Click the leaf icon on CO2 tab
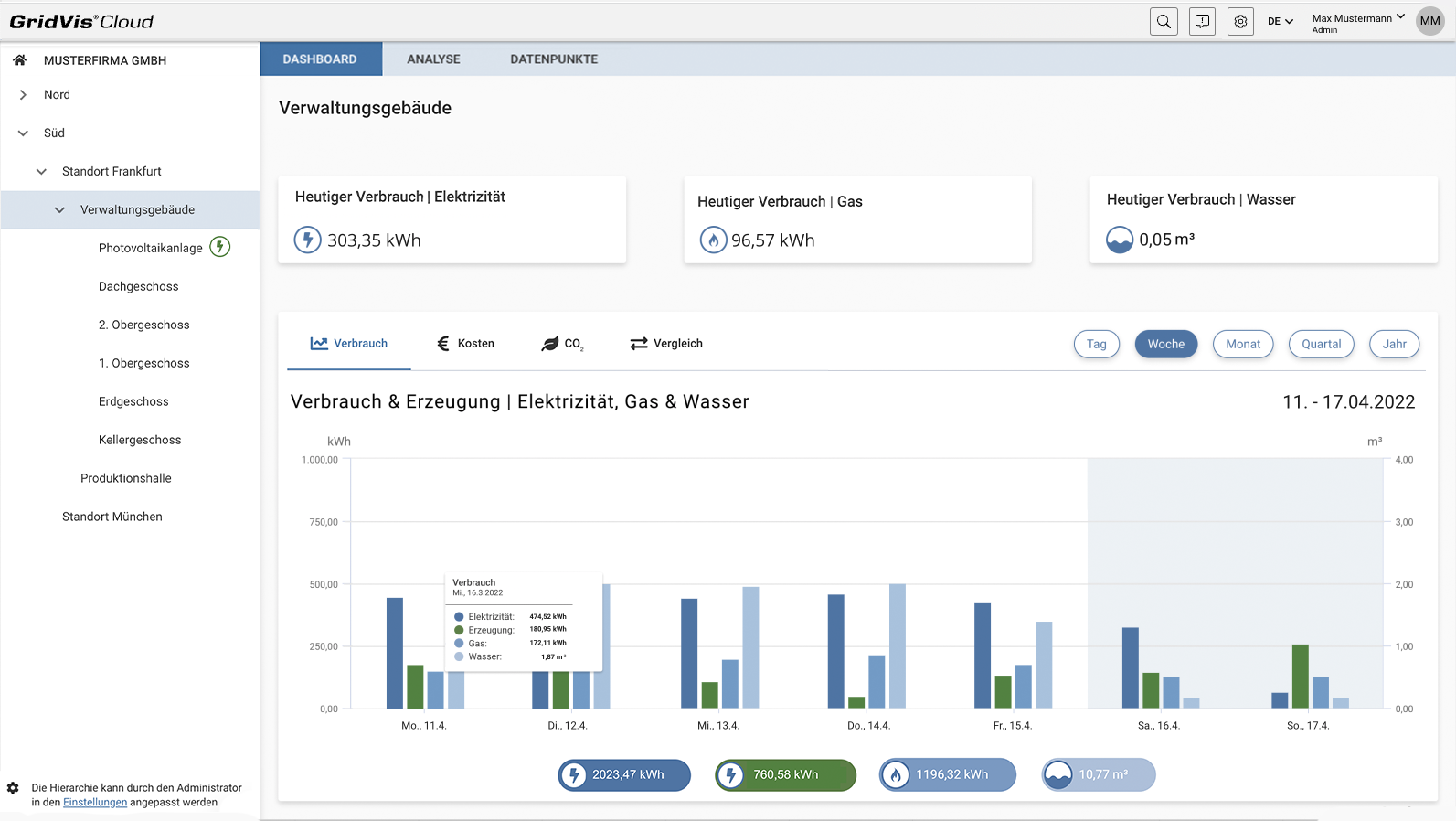Image resolution: width=1456 pixels, height=821 pixels. pyautogui.click(x=549, y=344)
